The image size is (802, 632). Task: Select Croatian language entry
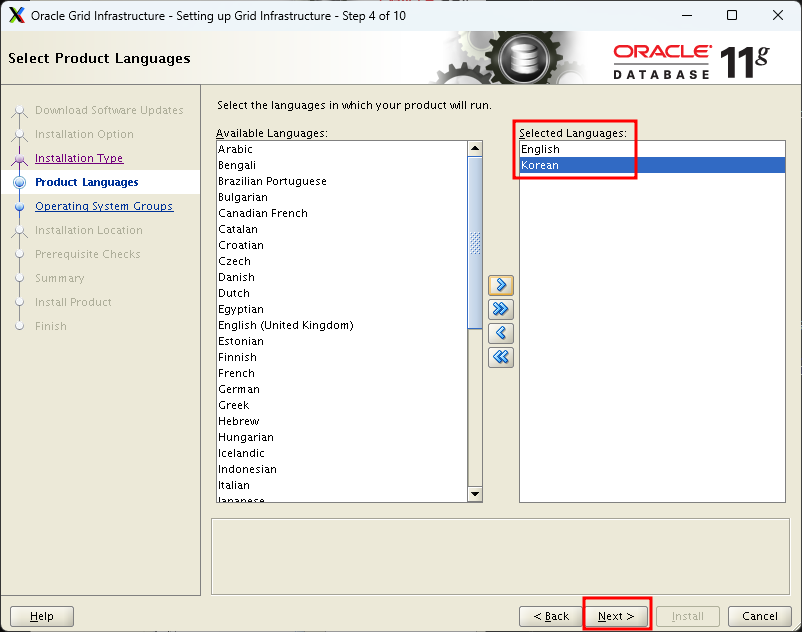(342, 245)
